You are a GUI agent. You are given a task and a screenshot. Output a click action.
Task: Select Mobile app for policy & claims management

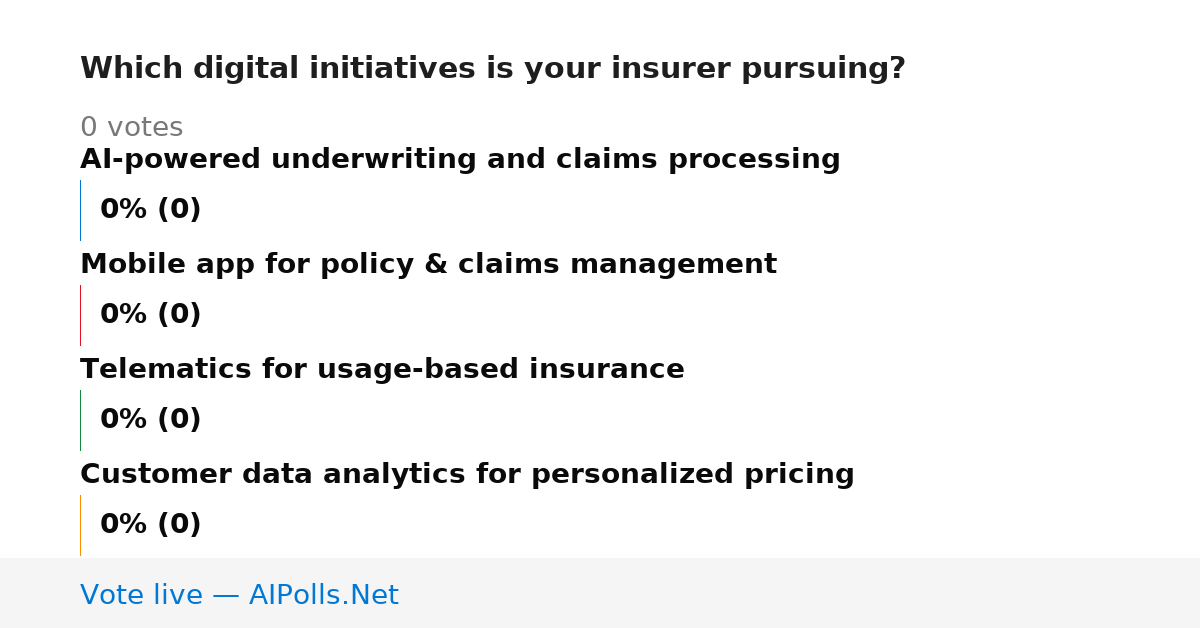tap(428, 265)
